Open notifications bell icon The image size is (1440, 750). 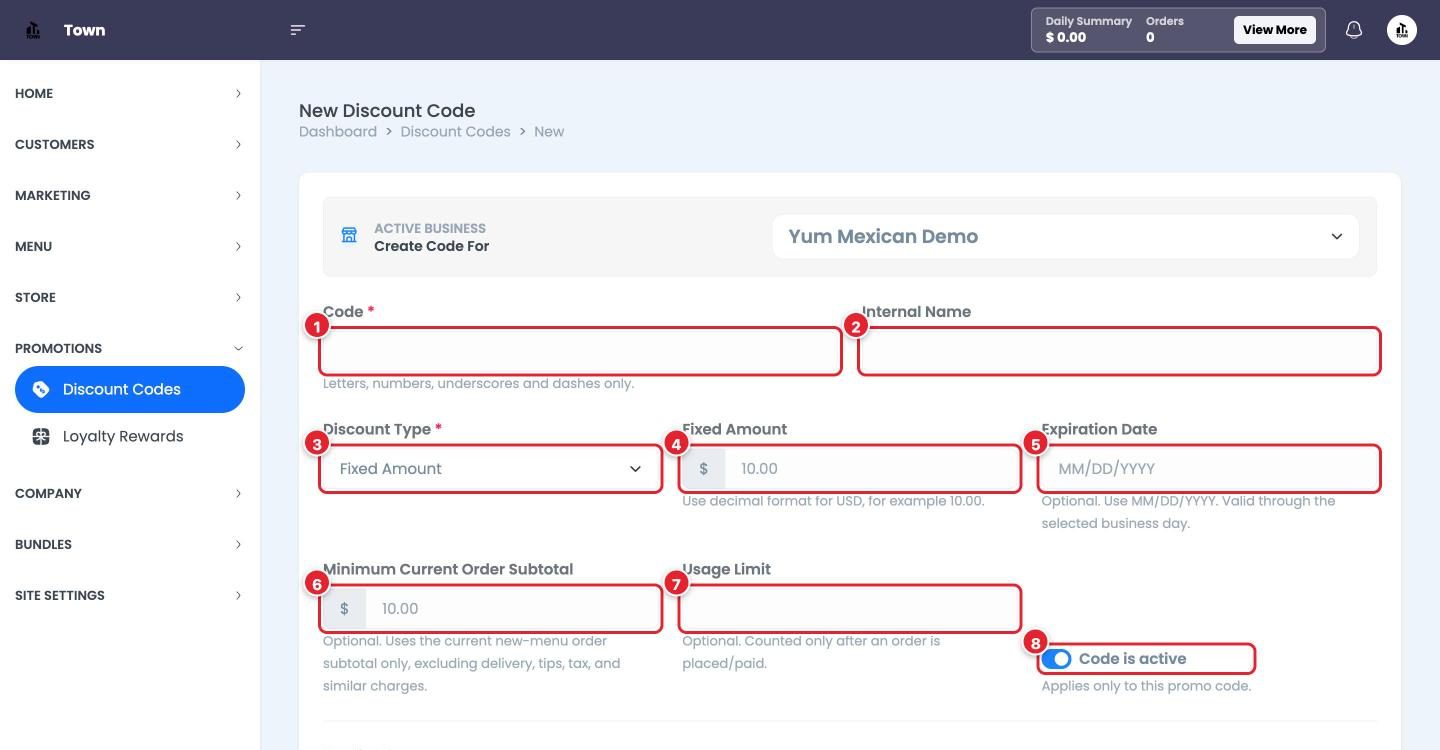tap(1354, 30)
